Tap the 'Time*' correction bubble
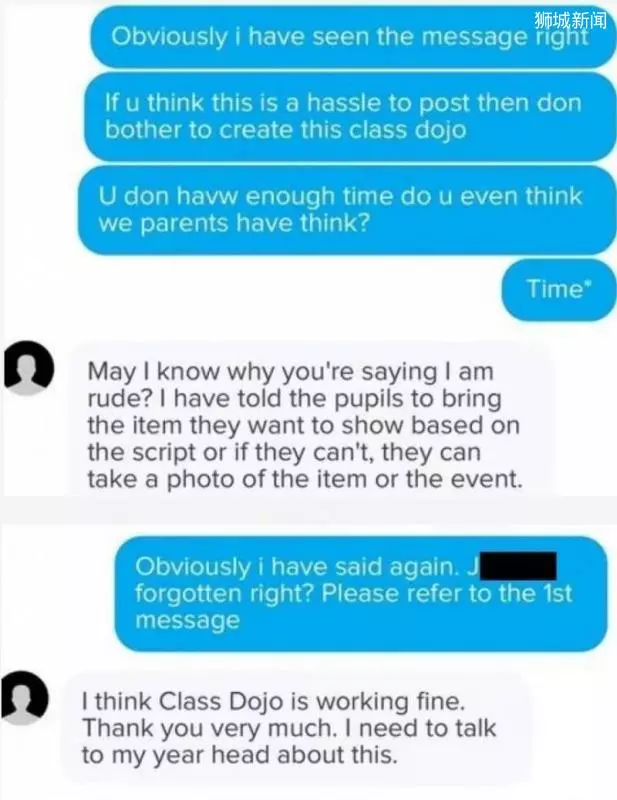 (x=558, y=289)
